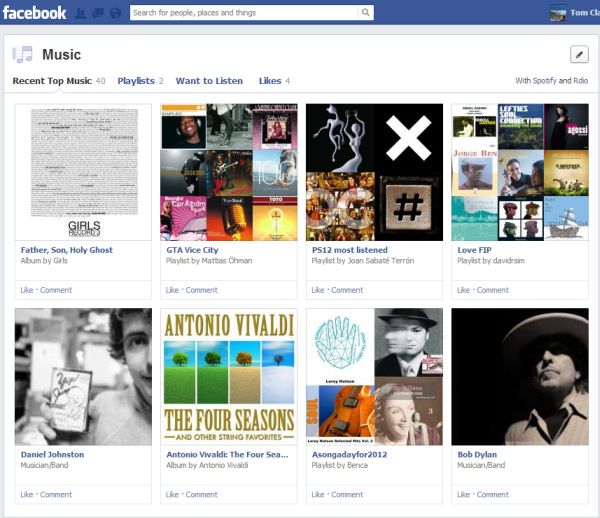Comment on the Daniel Johnston card
600x518 pixels.
(56, 495)
